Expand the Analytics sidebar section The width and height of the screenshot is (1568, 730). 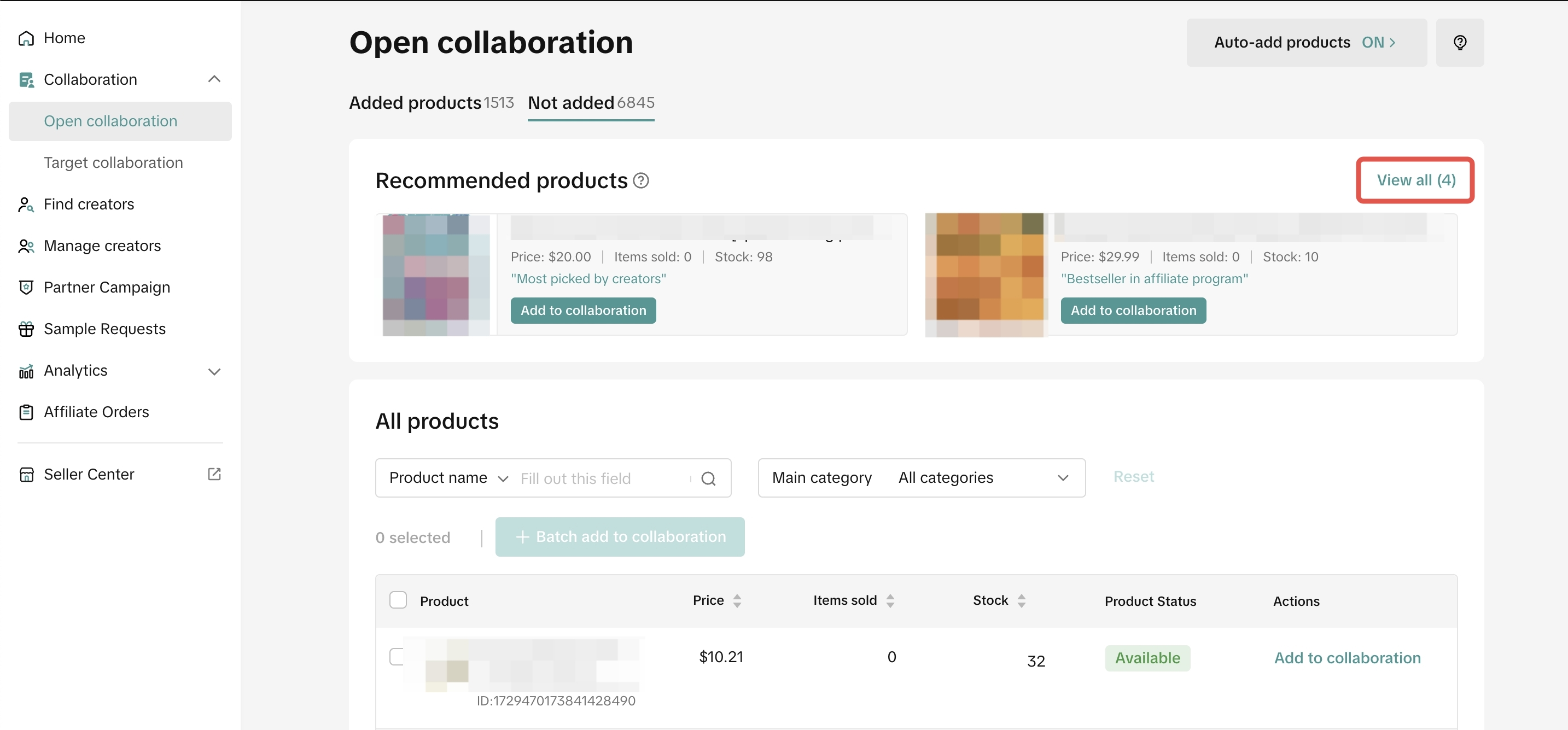[x=214, y=371]
